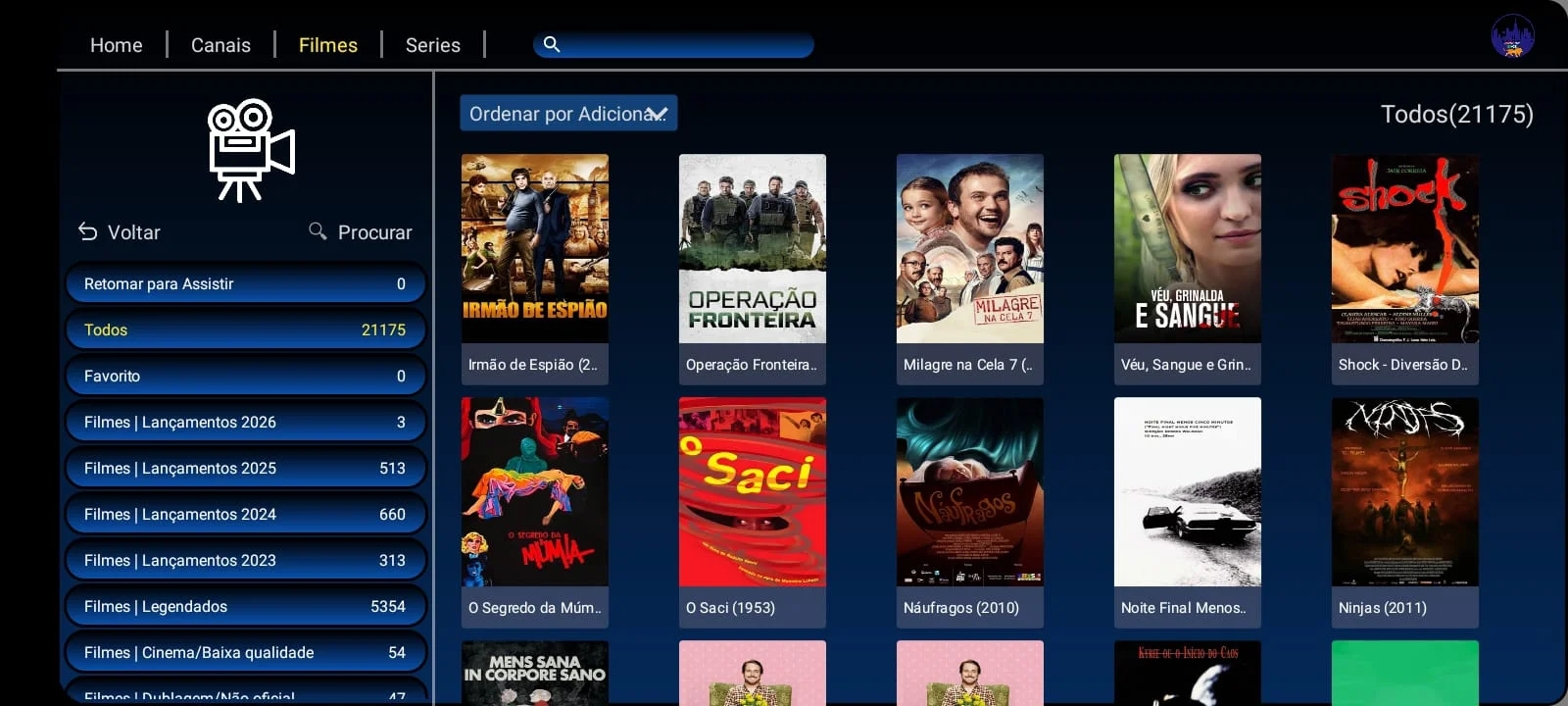Open the Ordenar por Adicionado dropdown
Screen dimensions: 1568x706
point(568,114)
